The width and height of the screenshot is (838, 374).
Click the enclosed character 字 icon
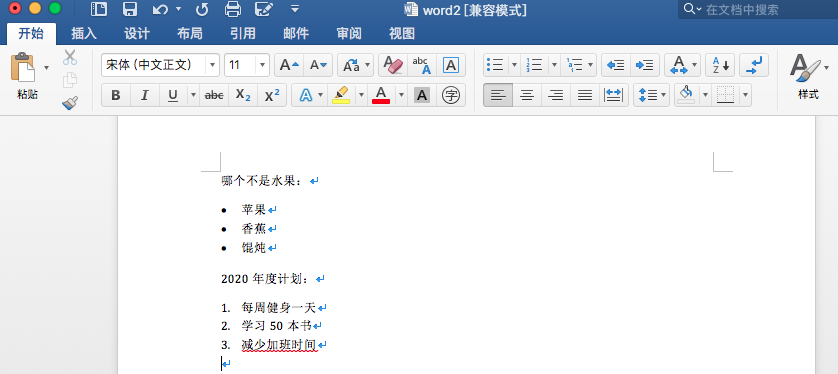(451, 95)
